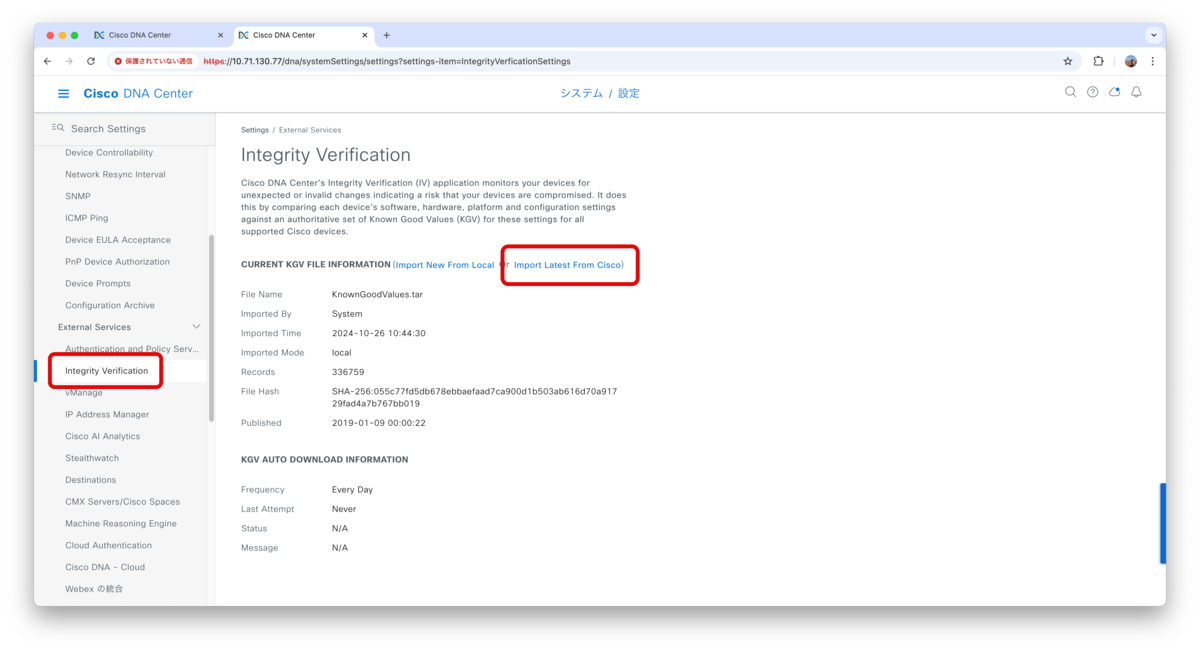Collapse the External Services section chevron
The image size is (1200, 651).
point(196,327)
